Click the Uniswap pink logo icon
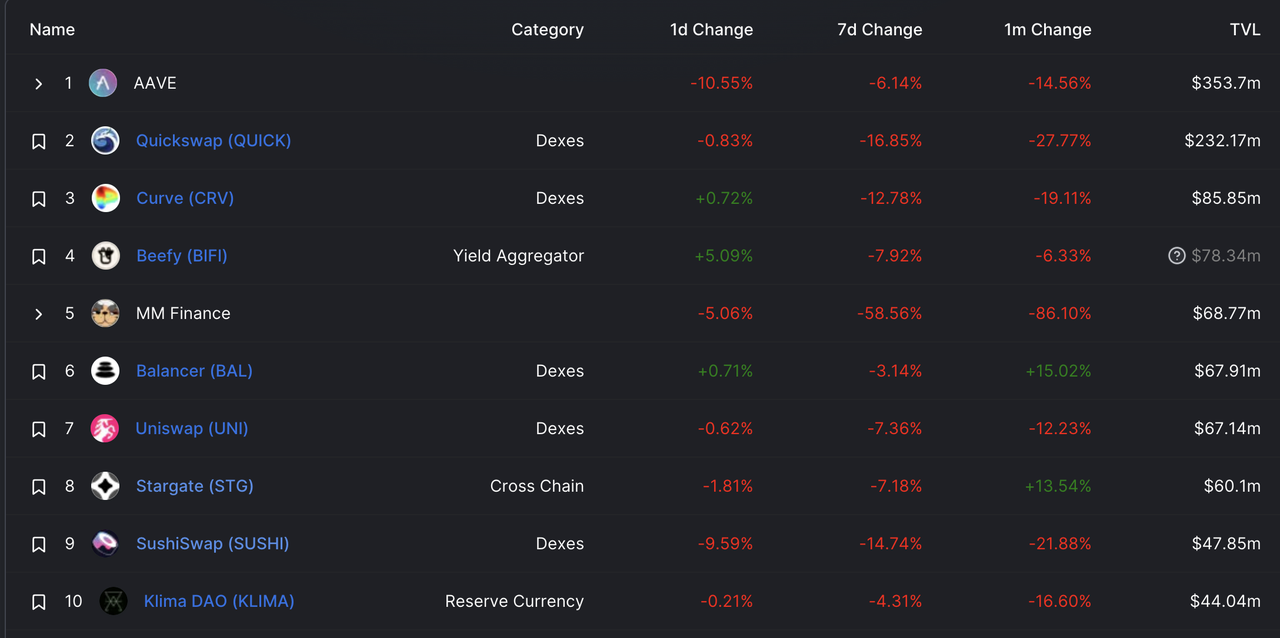Screen dimensions: 1280x638 [x=105, y=429]
